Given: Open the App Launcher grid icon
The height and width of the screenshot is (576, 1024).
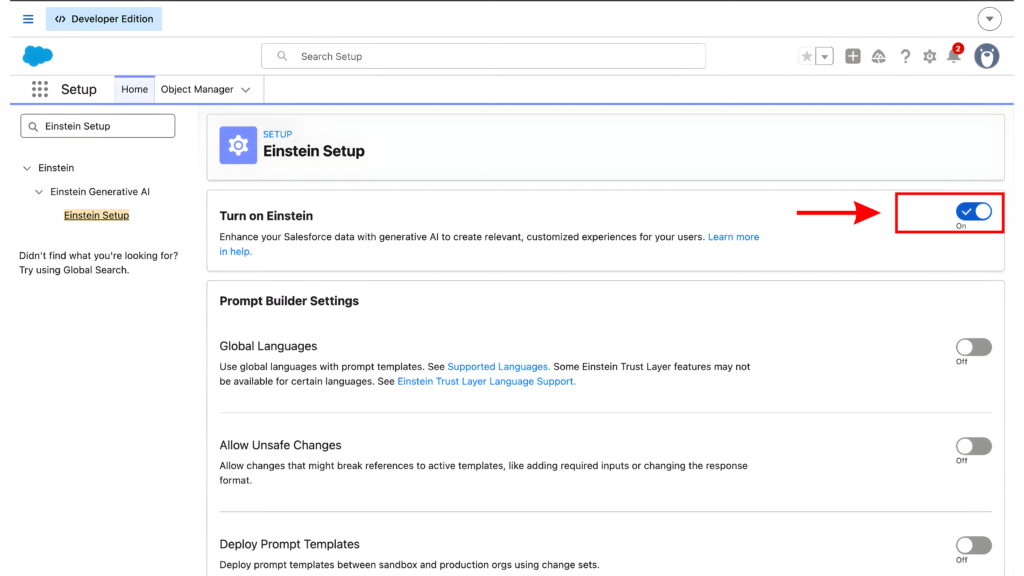Looking at the screenshot, I should [40, 89].
